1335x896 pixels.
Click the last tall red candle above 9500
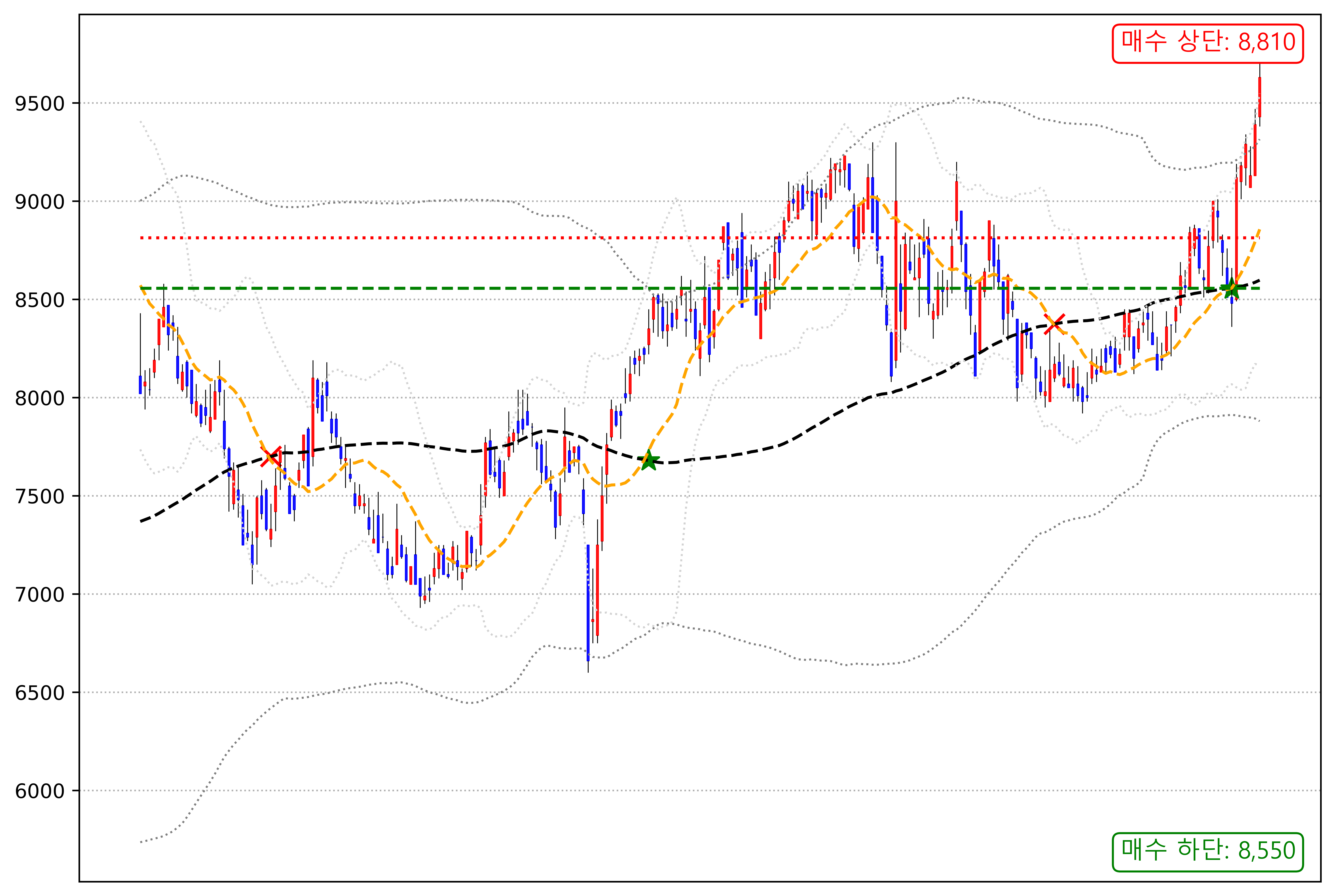pyautogui.click(x=1260, y=97)
